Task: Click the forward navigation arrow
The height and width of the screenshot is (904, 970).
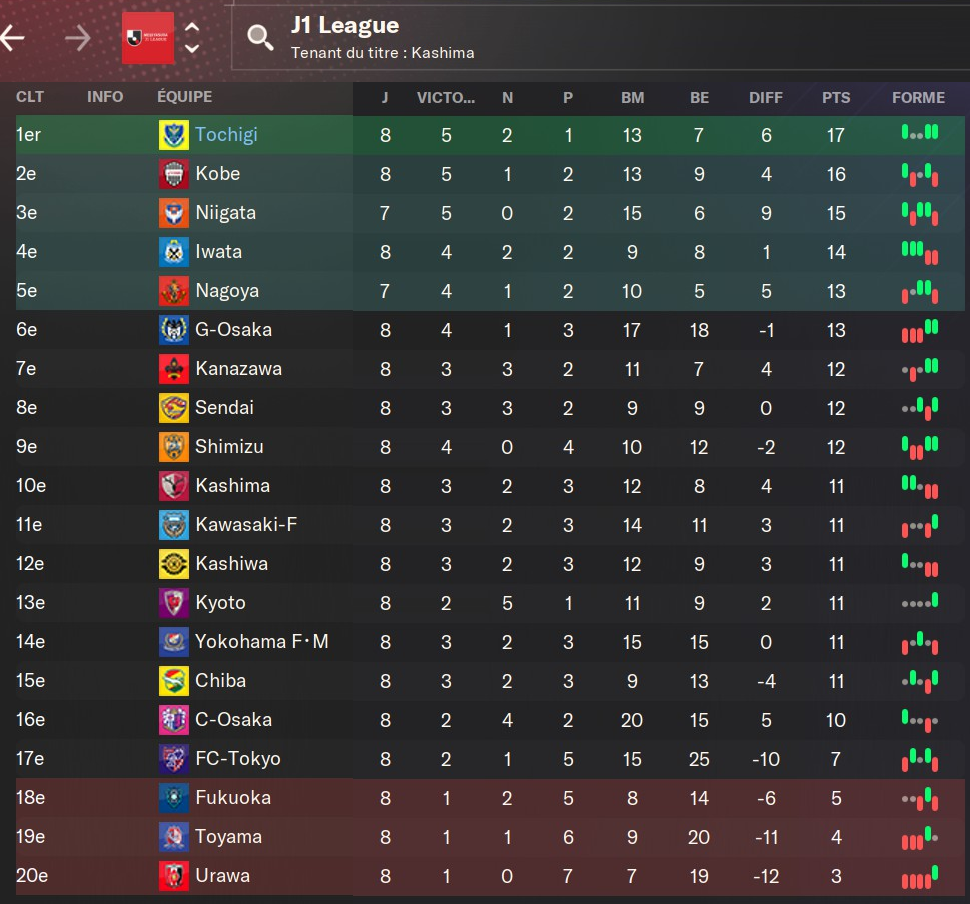Action: [77, 39]
